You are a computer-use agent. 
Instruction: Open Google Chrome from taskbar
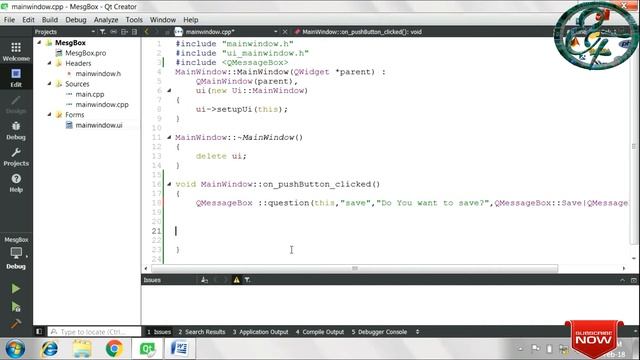[x=114, y=349]
